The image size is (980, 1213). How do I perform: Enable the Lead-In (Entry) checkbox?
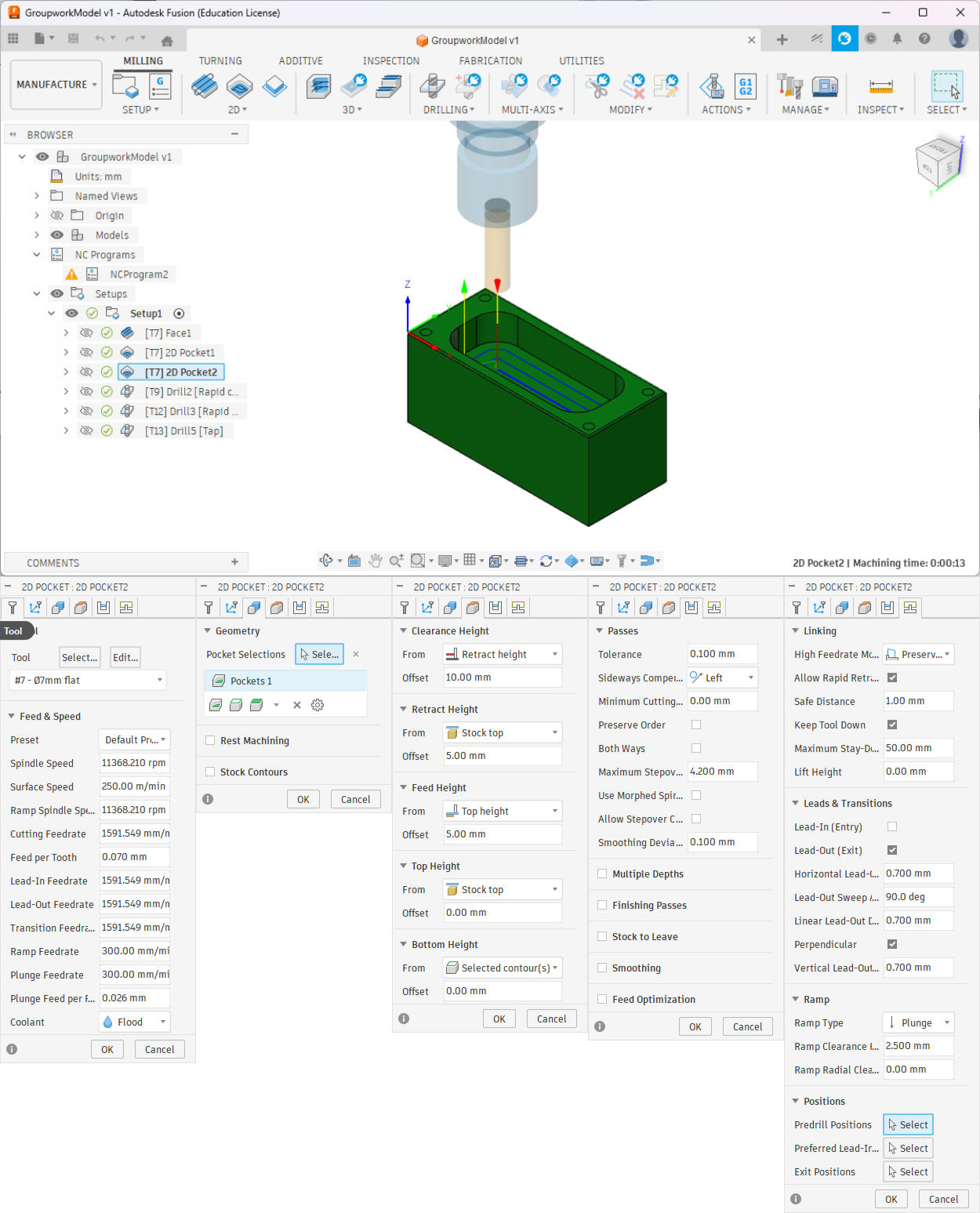coord(892,826)
